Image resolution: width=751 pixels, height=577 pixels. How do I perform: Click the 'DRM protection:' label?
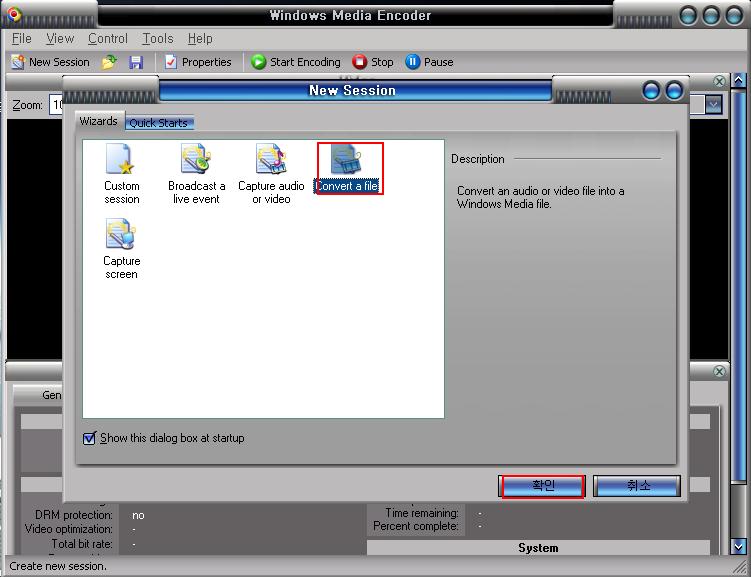click(x=73, y=515)
